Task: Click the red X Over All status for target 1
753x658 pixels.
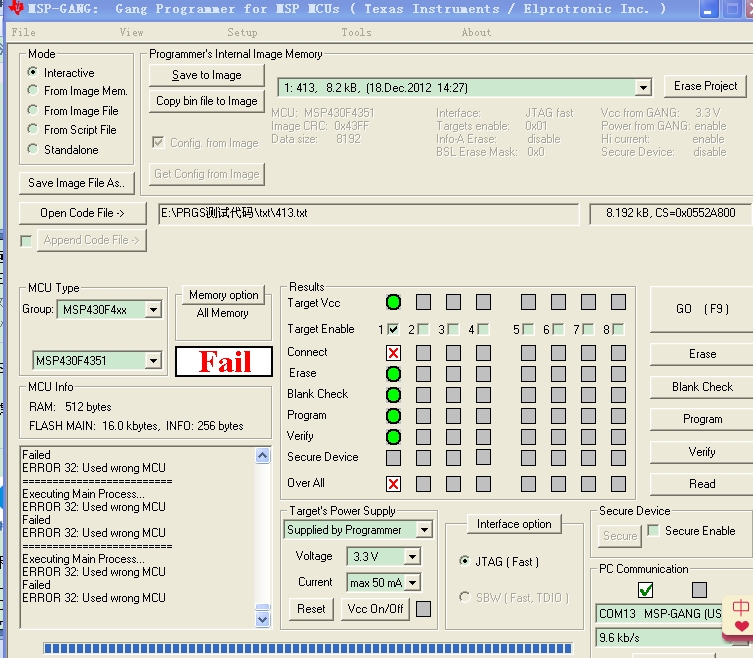Action: coord(393,484)
